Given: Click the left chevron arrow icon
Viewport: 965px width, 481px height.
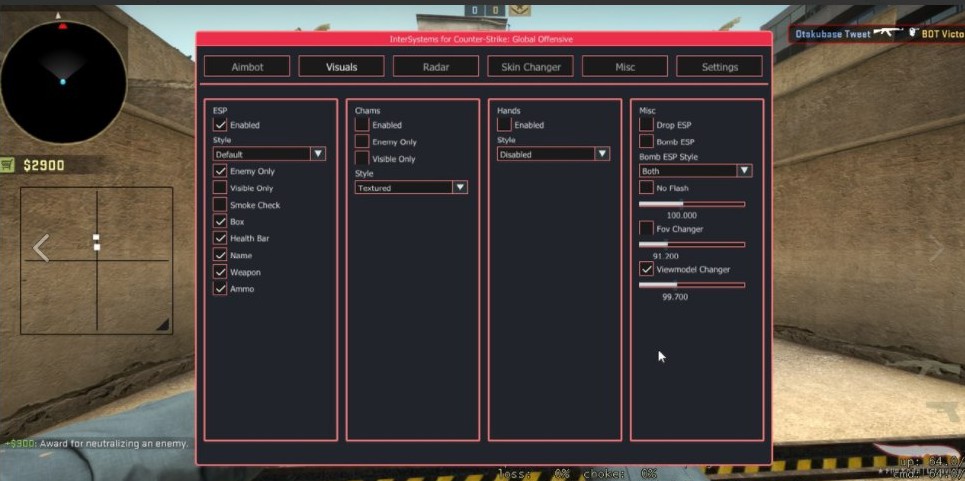Looking at the screenshot, I should tap(41, 248).
